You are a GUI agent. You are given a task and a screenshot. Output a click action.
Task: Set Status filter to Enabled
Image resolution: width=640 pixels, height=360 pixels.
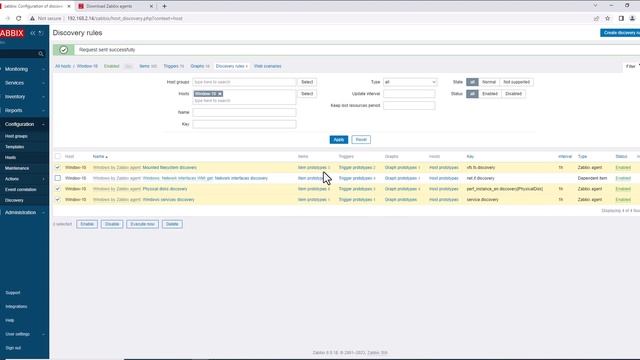click(490, 94)
